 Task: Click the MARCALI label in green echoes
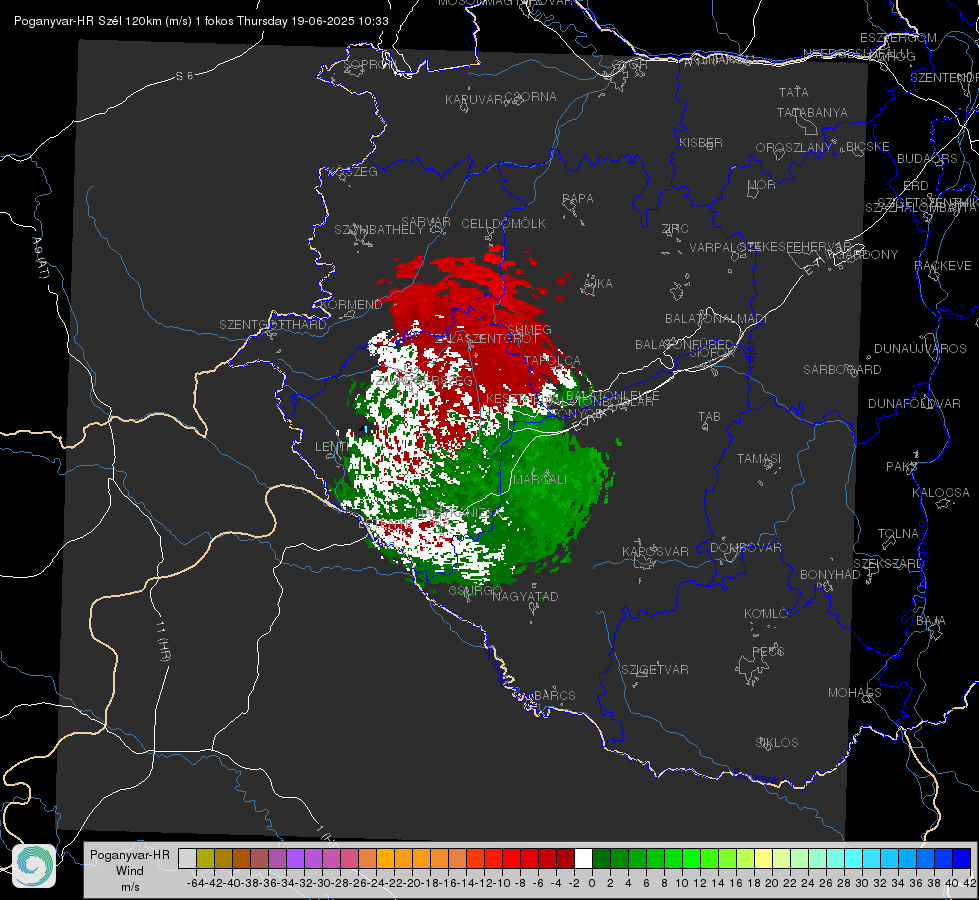(x=540, y=480)
